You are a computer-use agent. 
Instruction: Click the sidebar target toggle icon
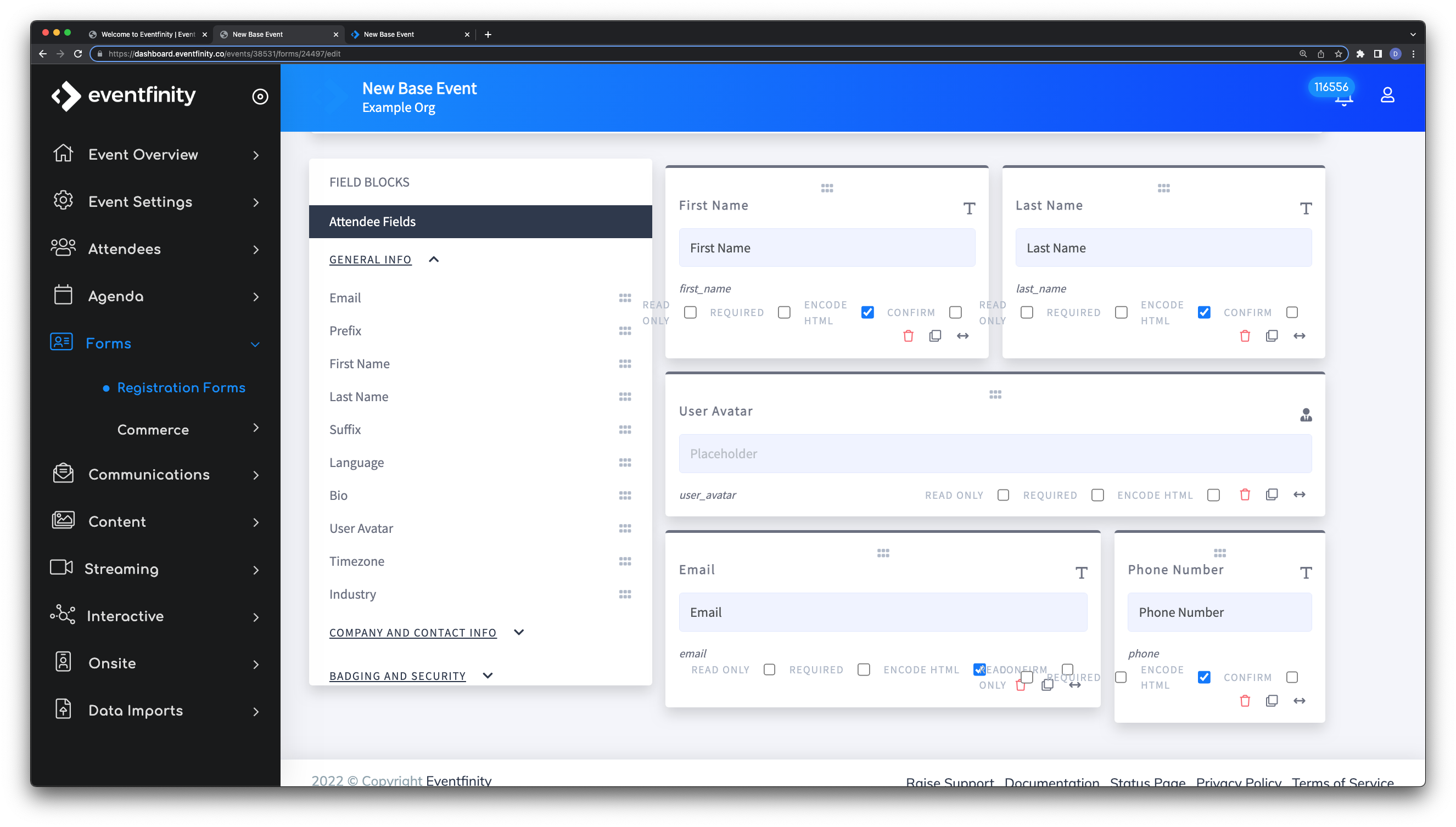point(260,97)
